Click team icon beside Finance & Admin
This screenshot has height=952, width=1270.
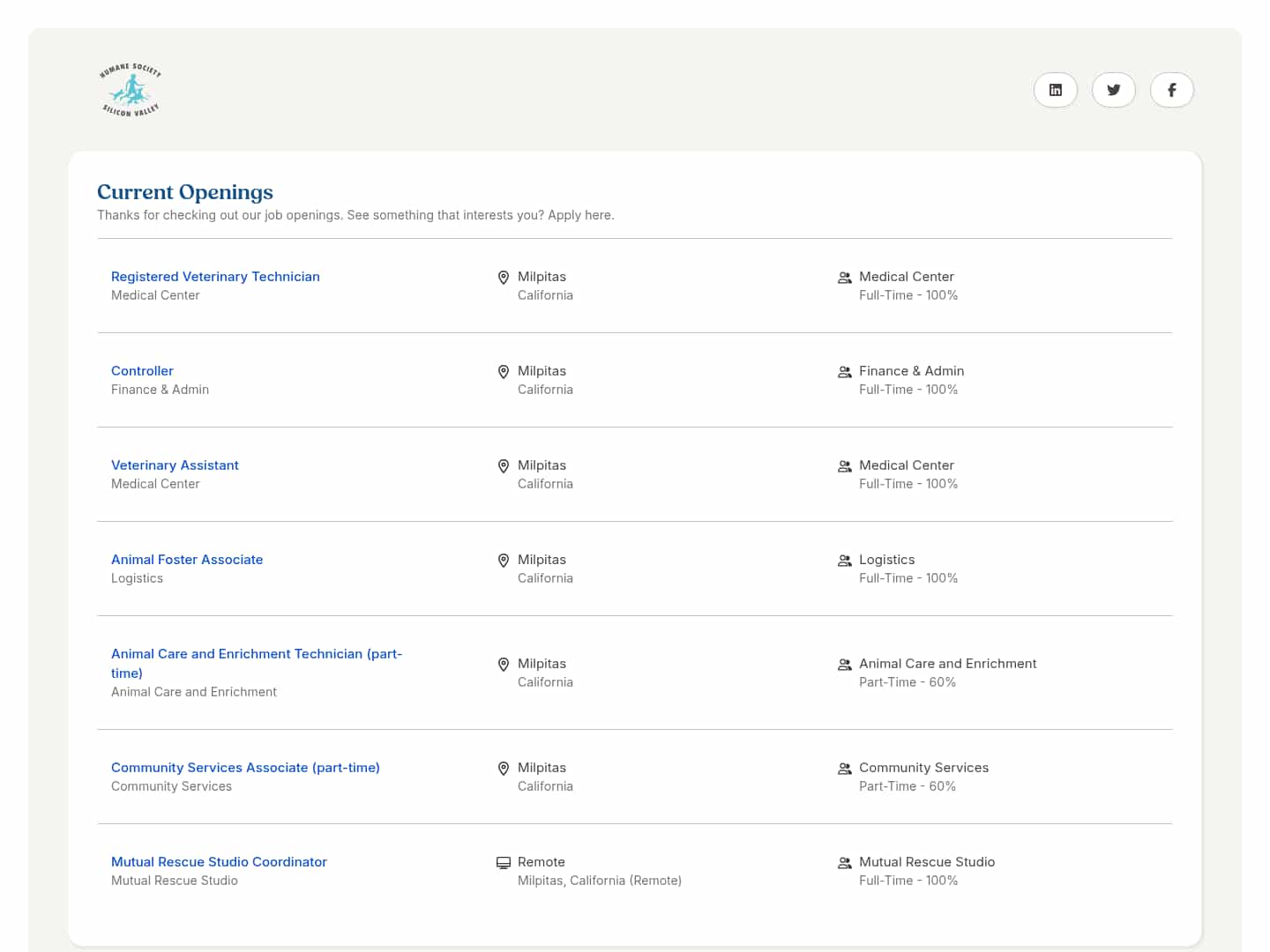844,372
